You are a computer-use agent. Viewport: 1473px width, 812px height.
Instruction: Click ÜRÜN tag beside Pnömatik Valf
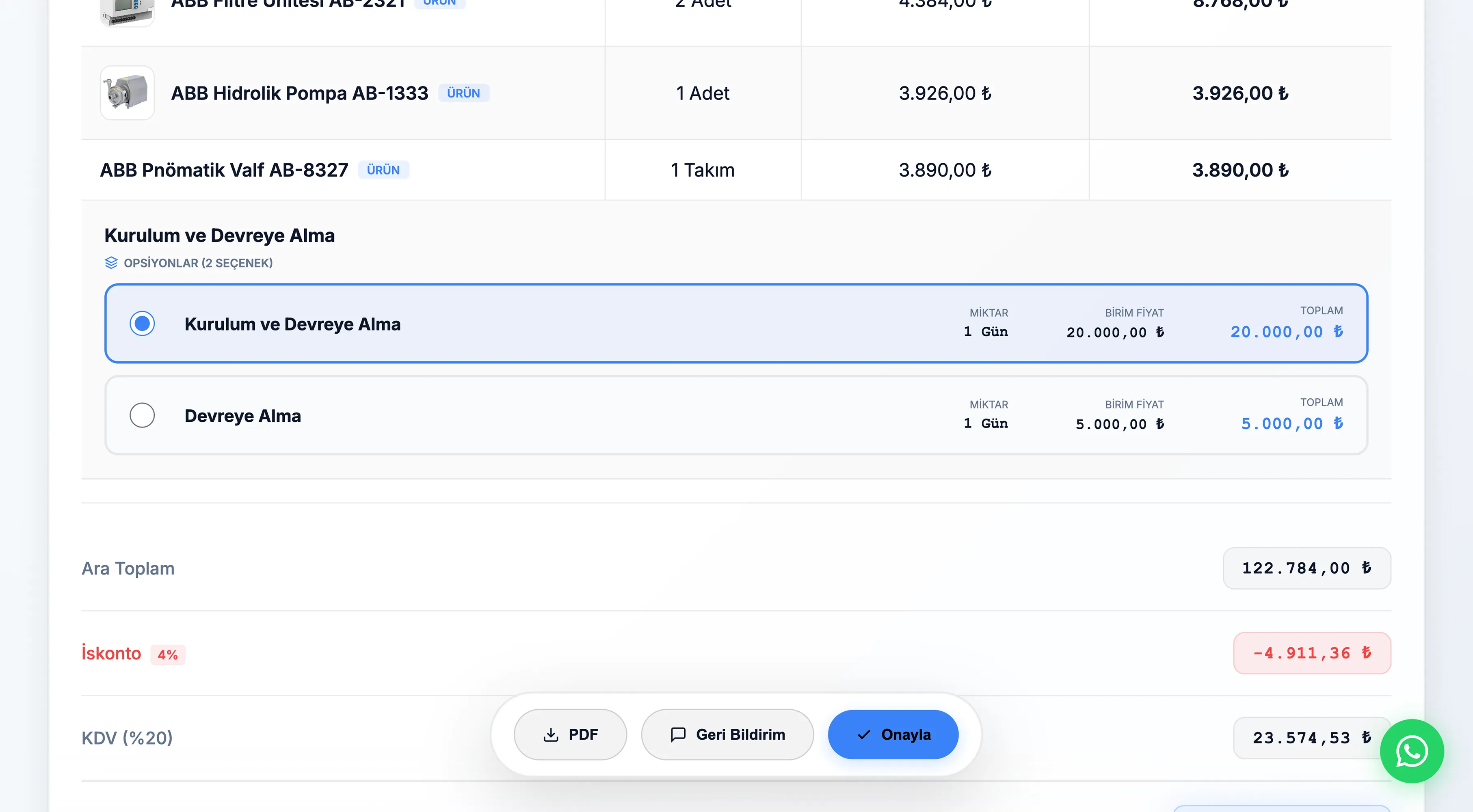point(383,170)
